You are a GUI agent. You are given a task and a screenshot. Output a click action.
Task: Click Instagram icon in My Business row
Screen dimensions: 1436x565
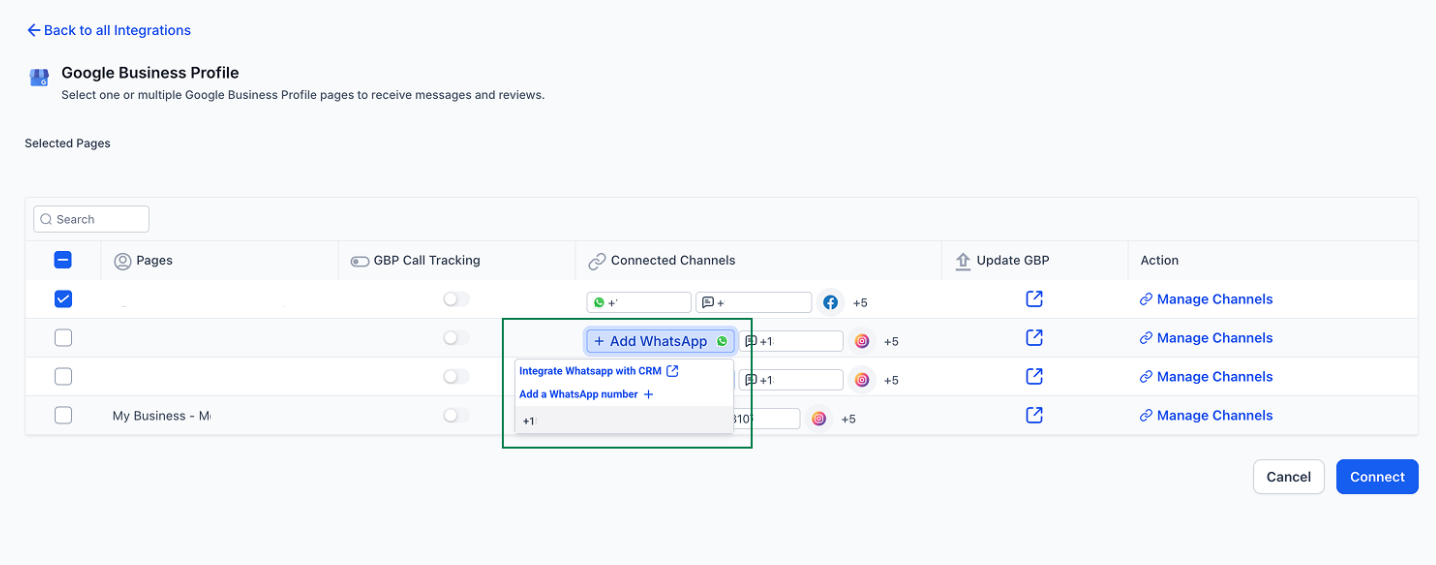(x=818, y=419)
